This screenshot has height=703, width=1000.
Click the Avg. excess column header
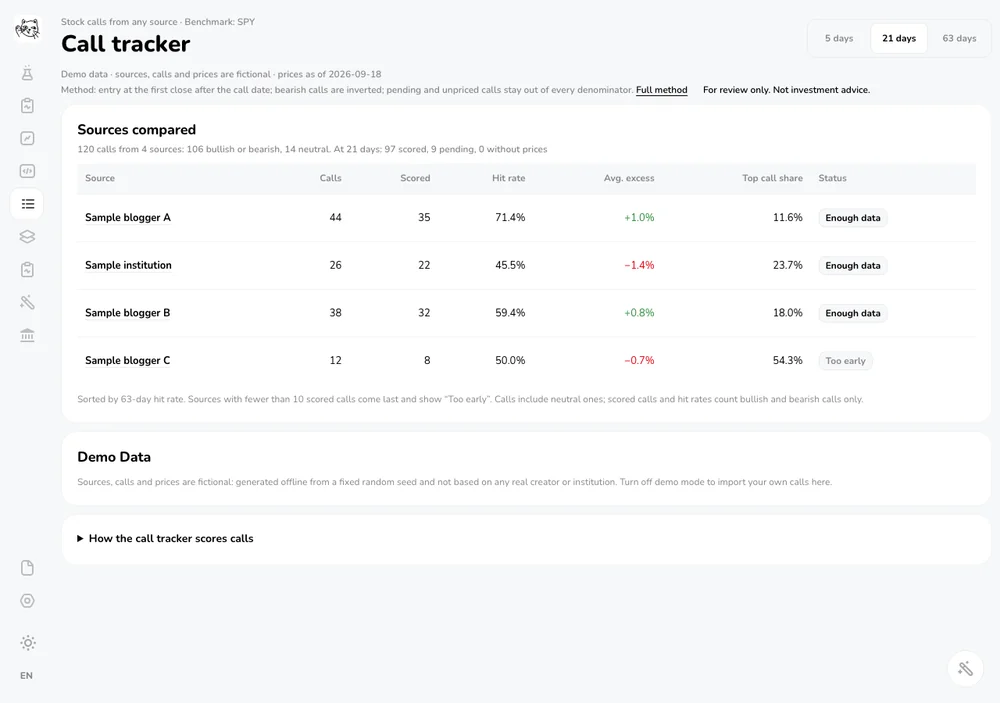[629, 178]
